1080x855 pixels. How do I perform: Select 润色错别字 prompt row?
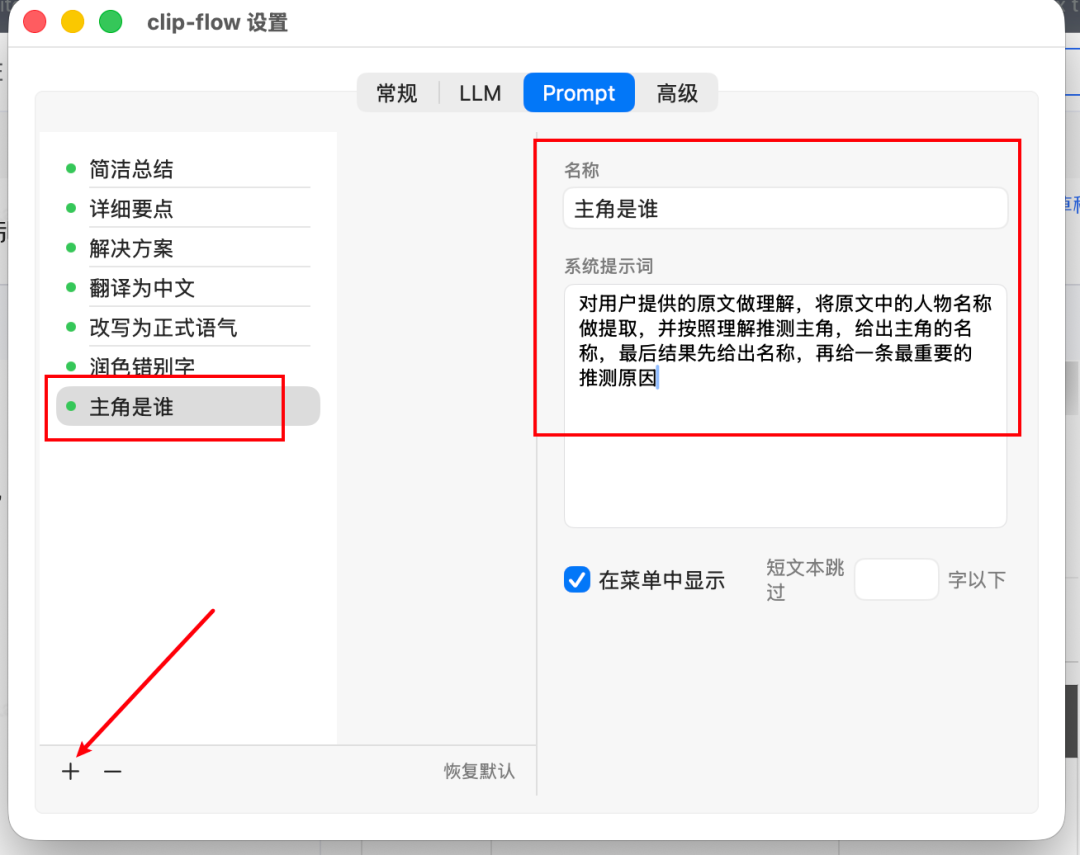point(187,366)
